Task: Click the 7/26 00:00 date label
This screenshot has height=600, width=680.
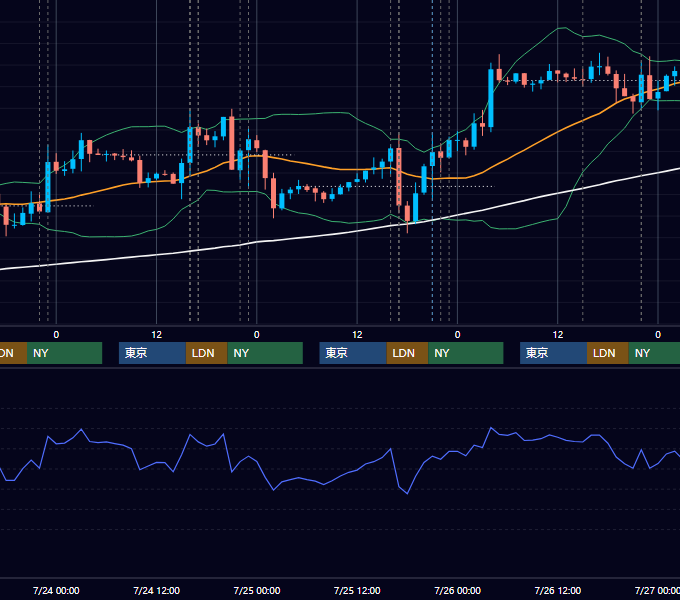Action: [x=458, y=590]
